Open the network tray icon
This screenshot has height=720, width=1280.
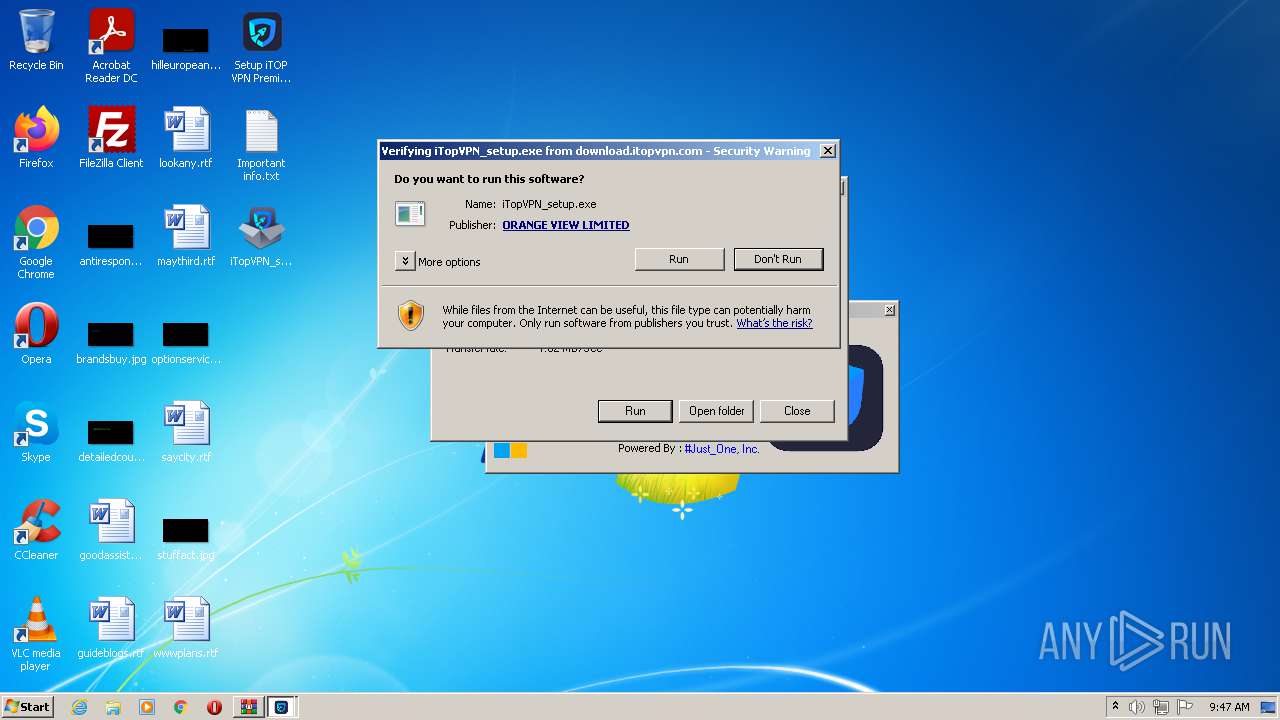pos(1161,707)
